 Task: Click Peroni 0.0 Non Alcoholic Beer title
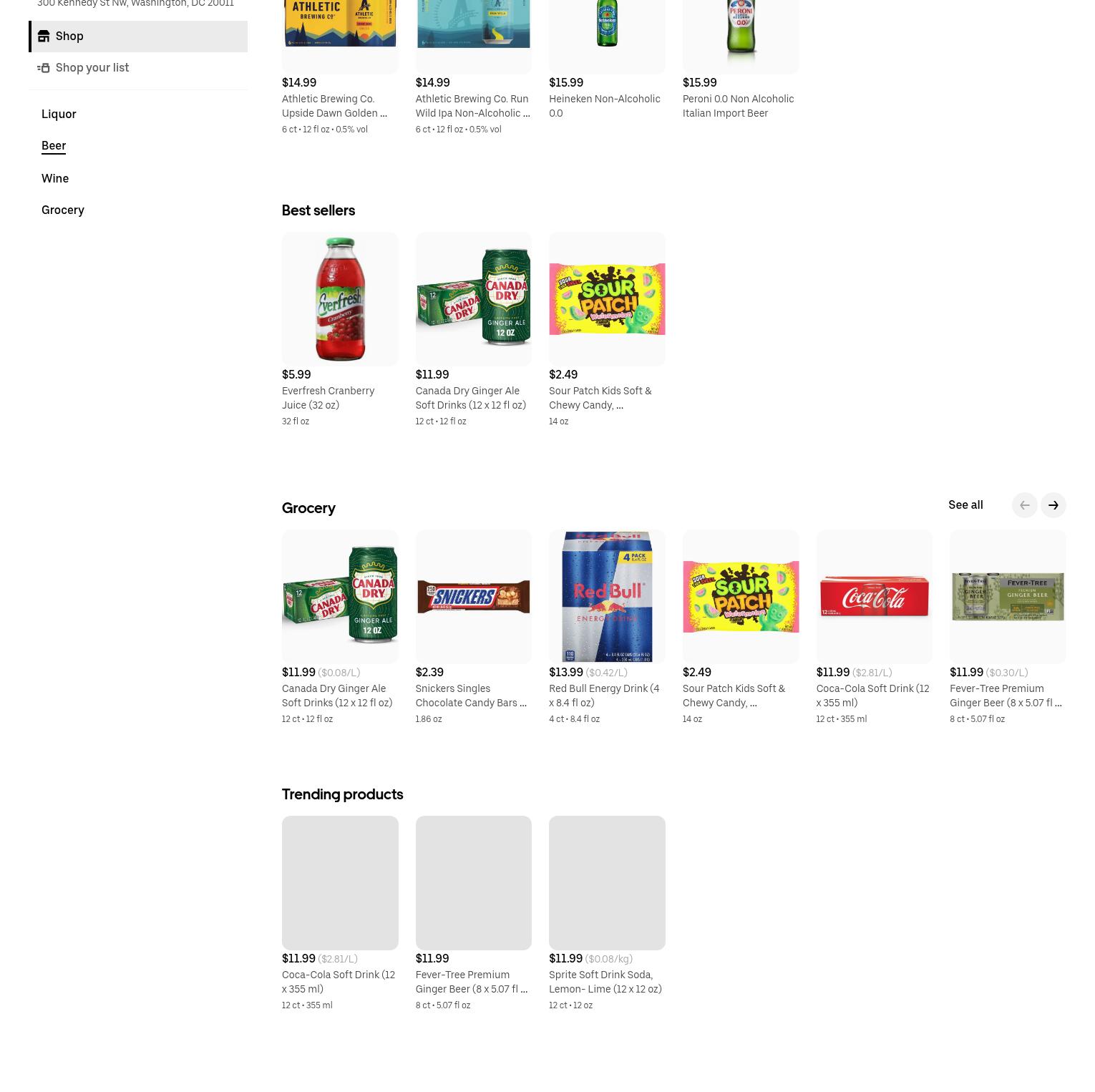coord(738,106)
